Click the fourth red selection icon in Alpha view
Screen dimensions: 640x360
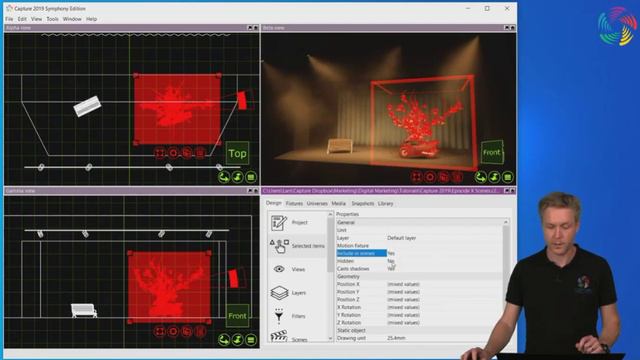coord(200,153)
